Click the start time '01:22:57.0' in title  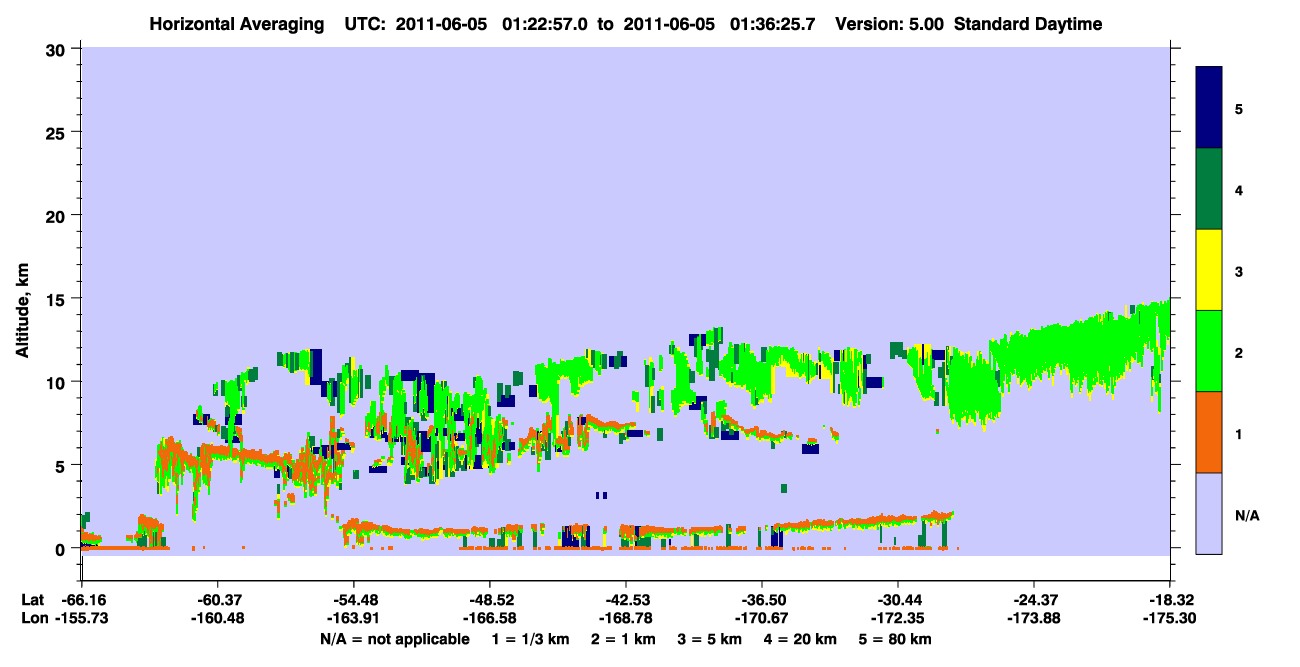coord(547,24)
